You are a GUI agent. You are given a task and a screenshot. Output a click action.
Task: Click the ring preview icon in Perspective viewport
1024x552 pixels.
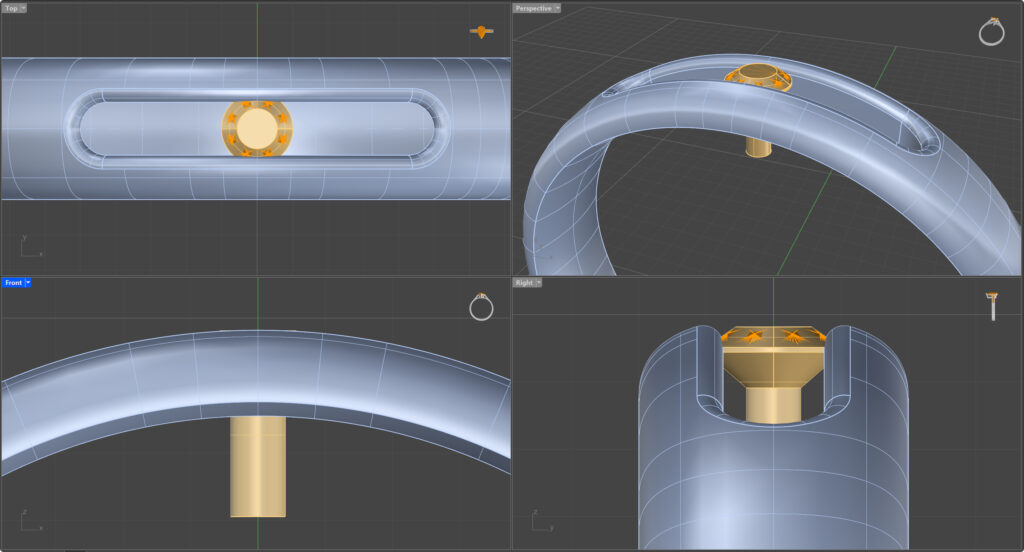click(x=991, y=32)
